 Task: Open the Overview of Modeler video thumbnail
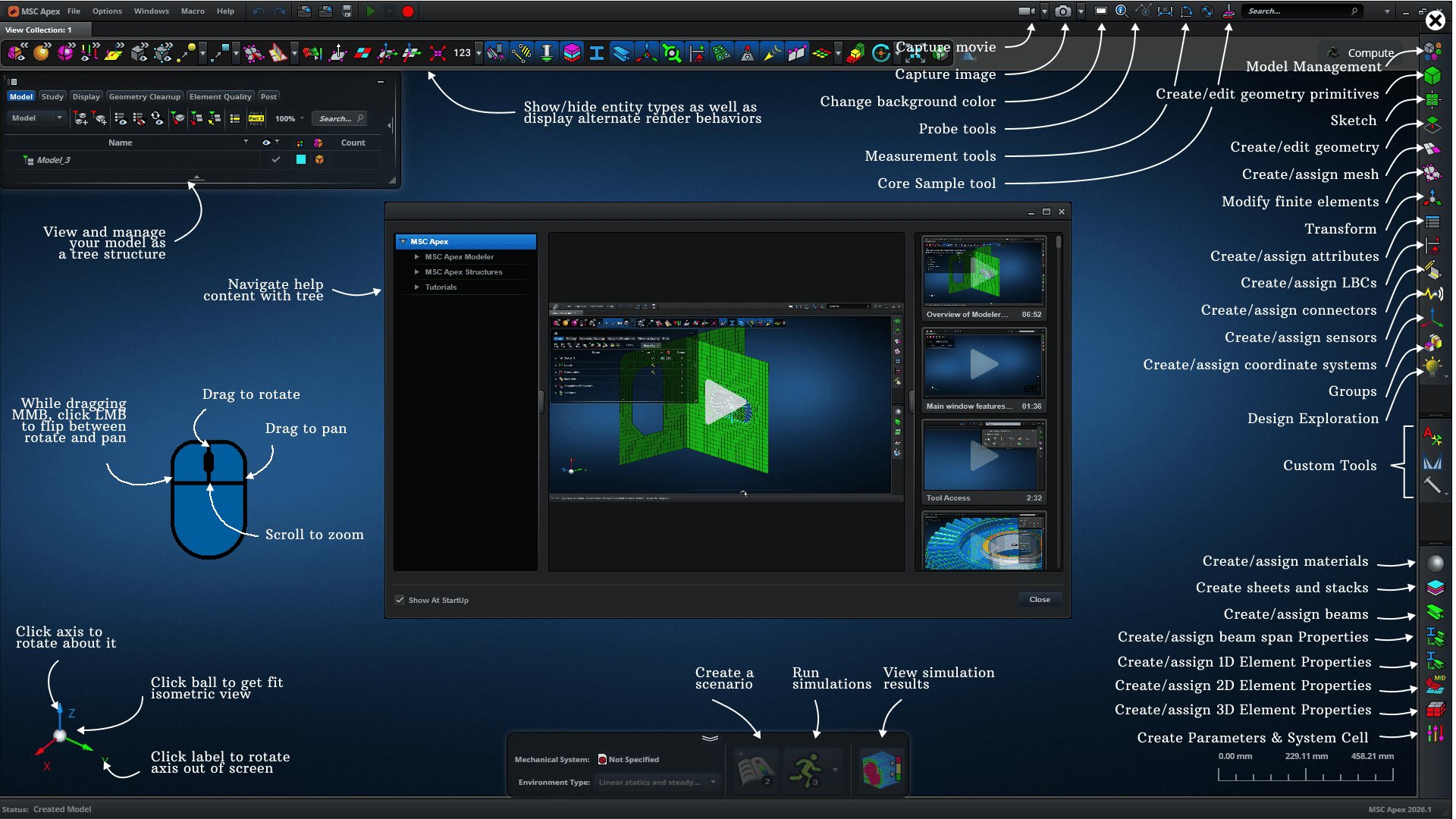point(984,278)
